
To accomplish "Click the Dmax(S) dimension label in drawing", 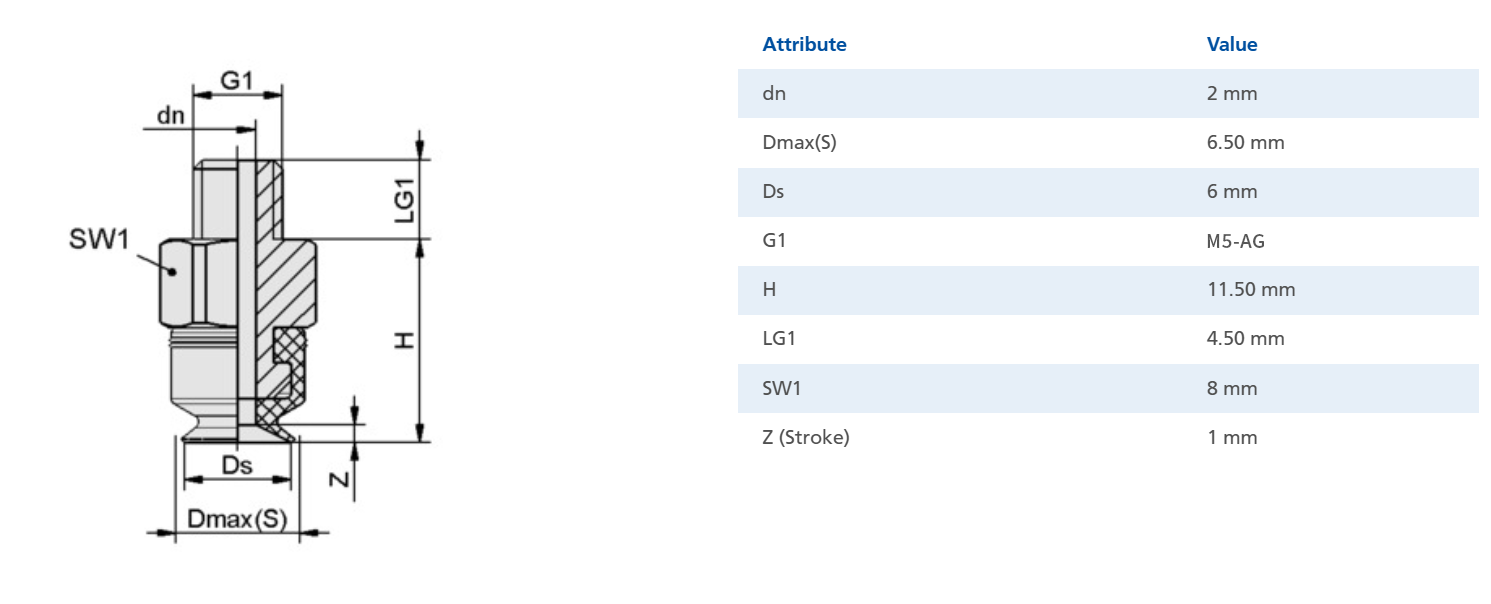I will click(x=237, y=520).
